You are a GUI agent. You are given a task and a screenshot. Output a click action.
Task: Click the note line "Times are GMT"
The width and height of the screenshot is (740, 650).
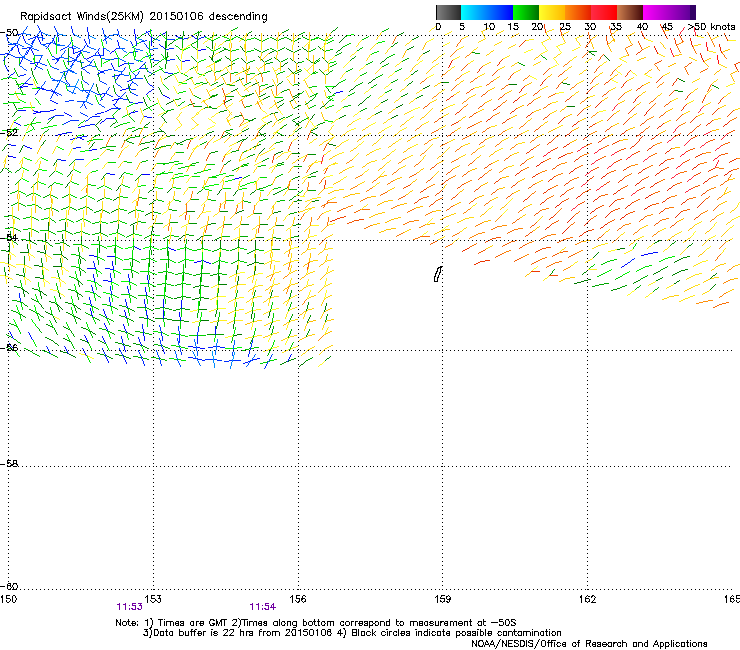193,623
